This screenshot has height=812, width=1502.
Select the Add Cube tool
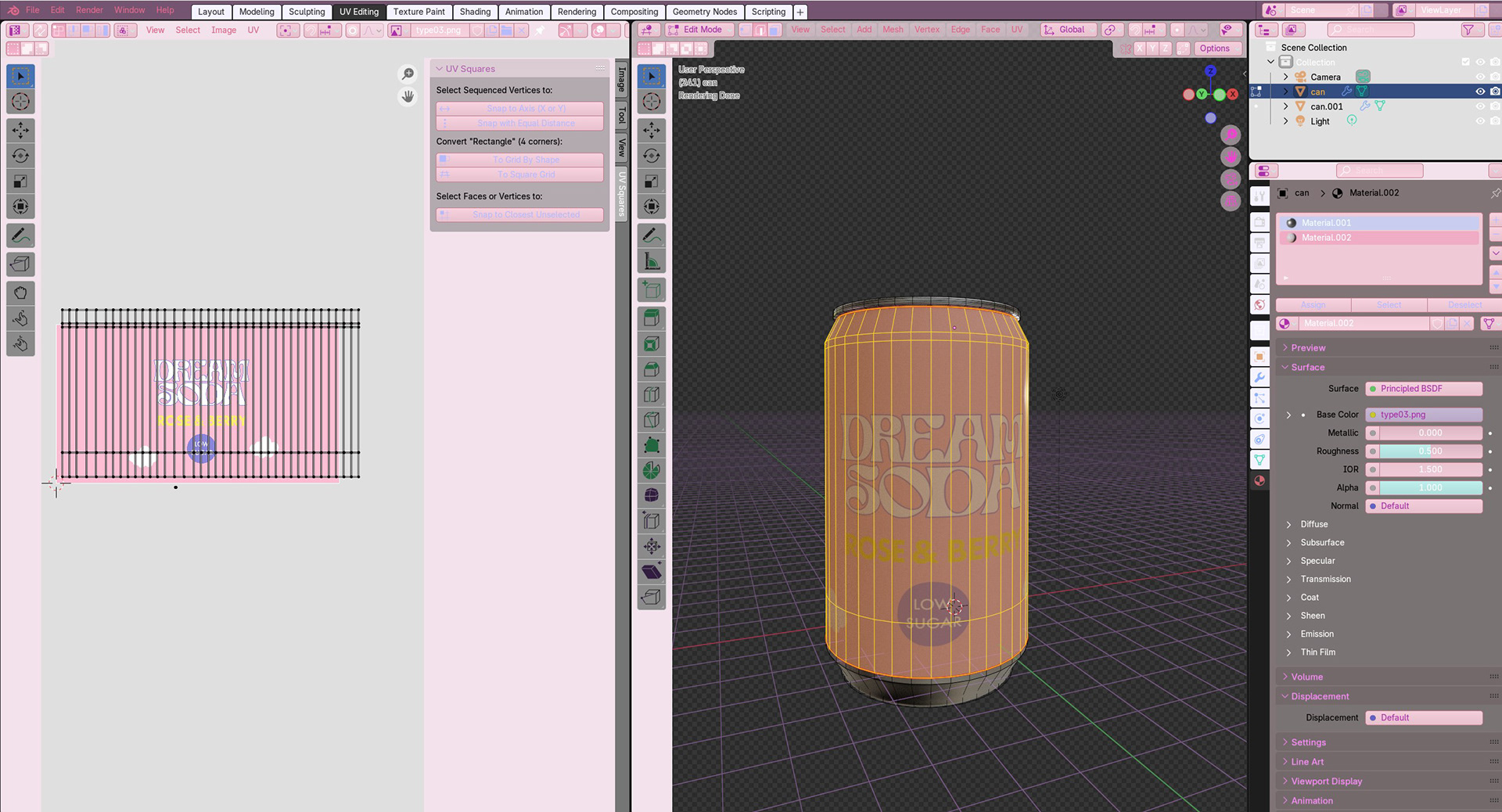point(651,290)
